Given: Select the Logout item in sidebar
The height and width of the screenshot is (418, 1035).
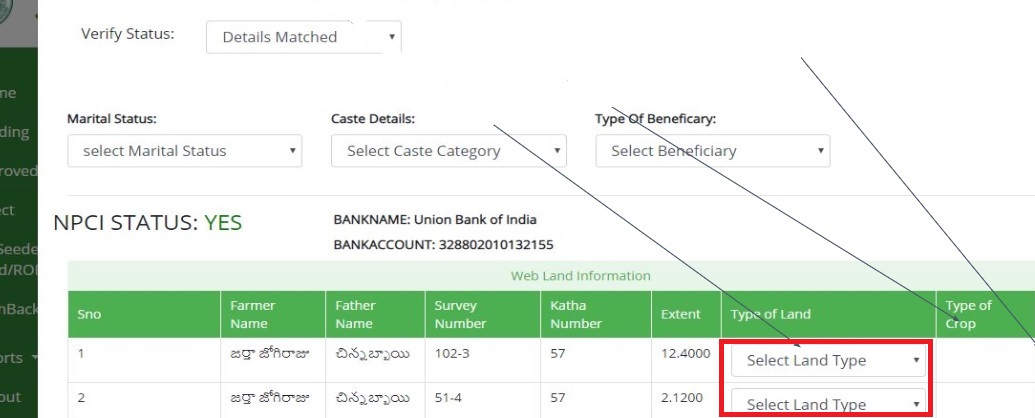Looking at the screenshot, I should click(10, 396).
